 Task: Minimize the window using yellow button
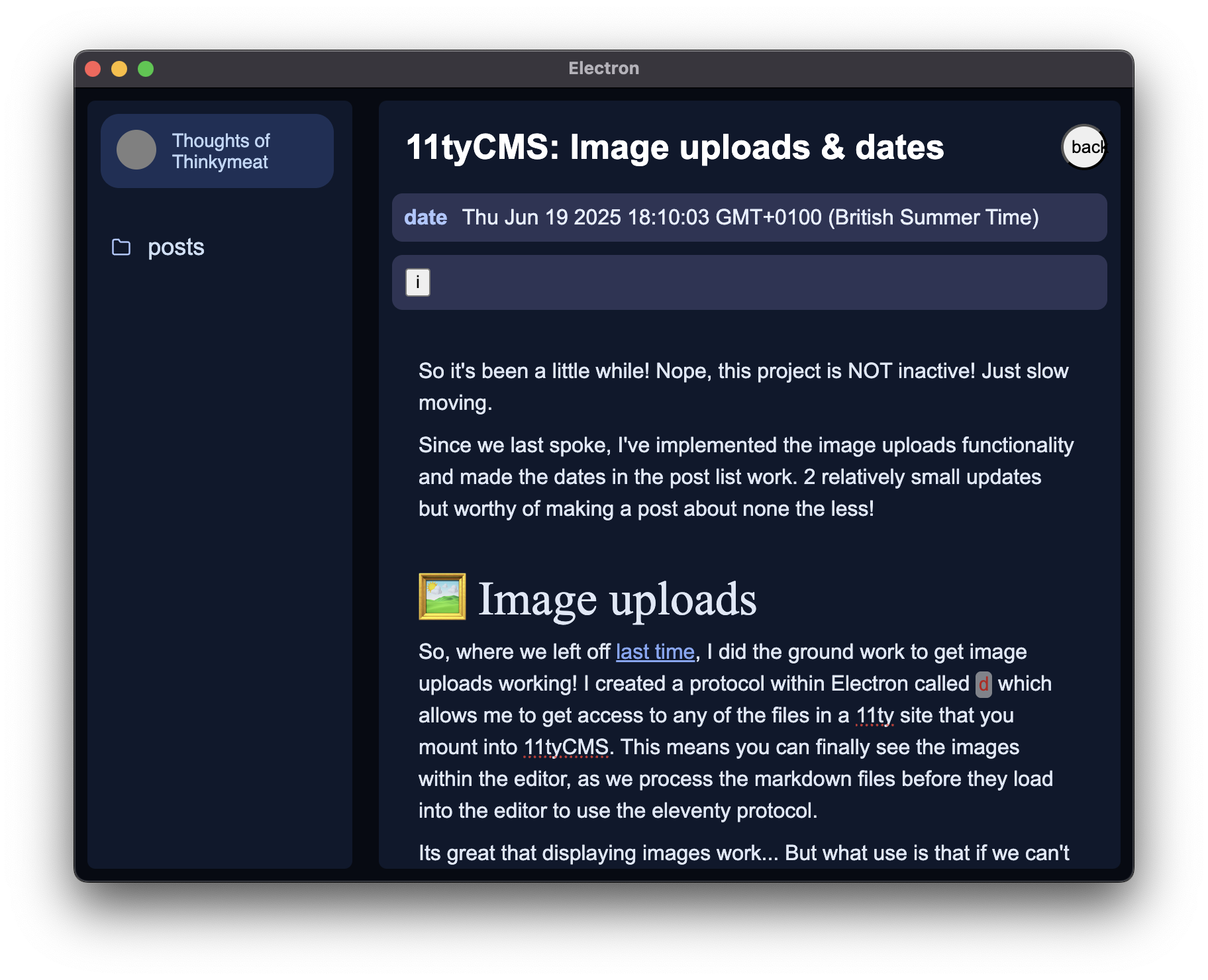tap(119, 69)
